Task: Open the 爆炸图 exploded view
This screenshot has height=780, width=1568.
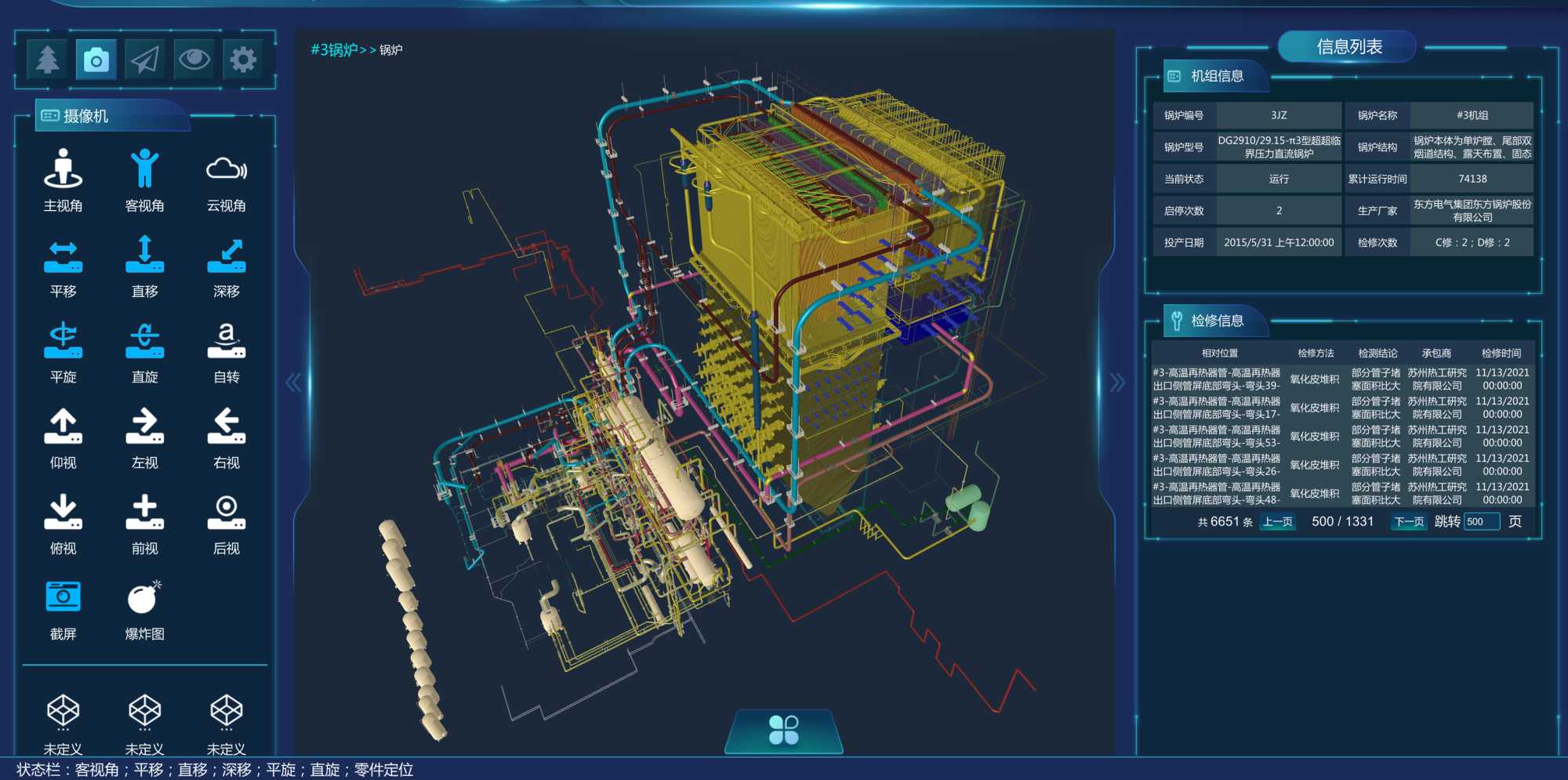Action: click(144, 597)
